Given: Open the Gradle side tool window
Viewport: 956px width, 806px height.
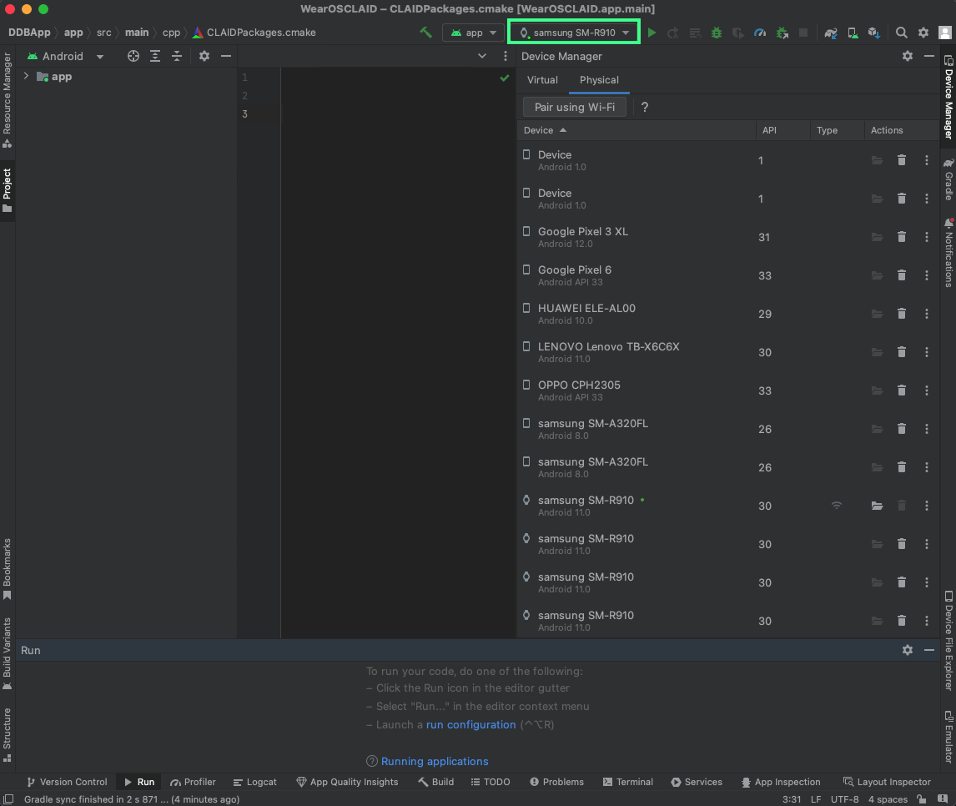Looking at the screenshot, I should tap(949, 179).
